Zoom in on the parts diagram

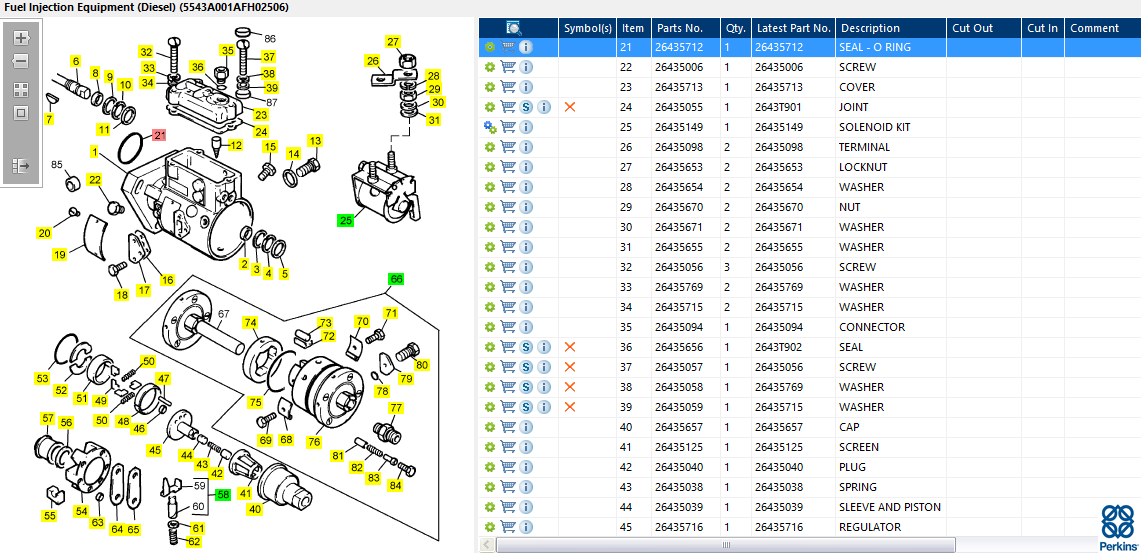(21, 38)
